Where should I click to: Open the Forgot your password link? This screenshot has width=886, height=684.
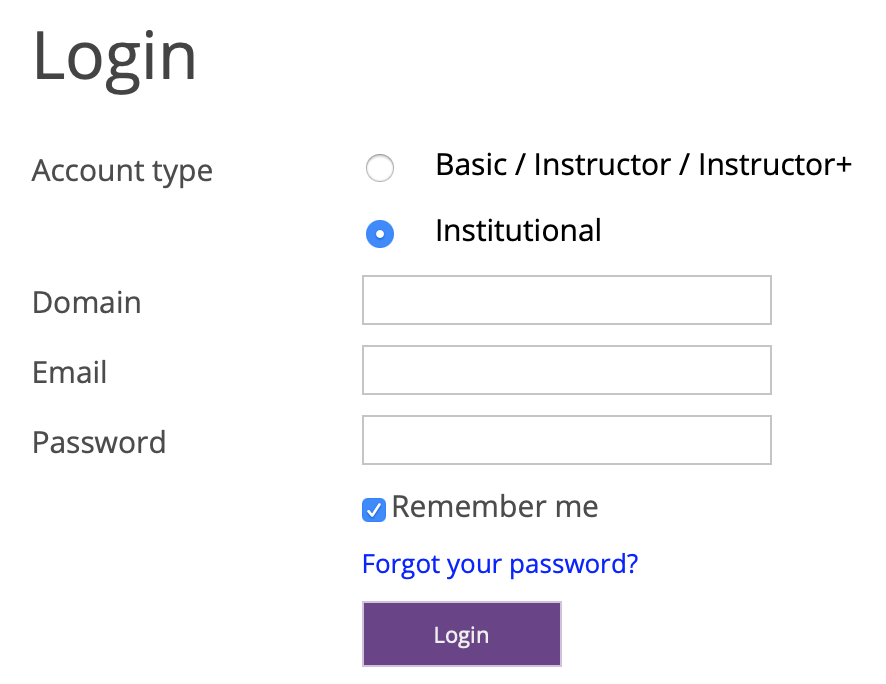(x=499, y=564)
